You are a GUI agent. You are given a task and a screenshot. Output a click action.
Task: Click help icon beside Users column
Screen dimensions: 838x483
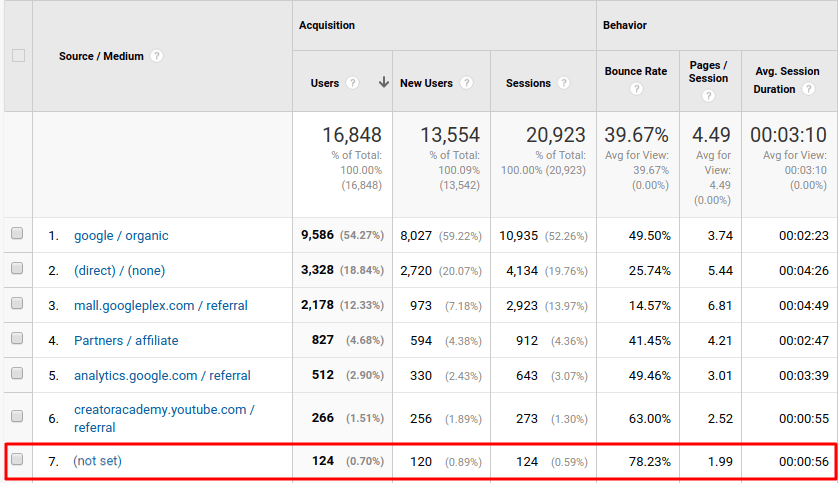click(x=352, y=83)
